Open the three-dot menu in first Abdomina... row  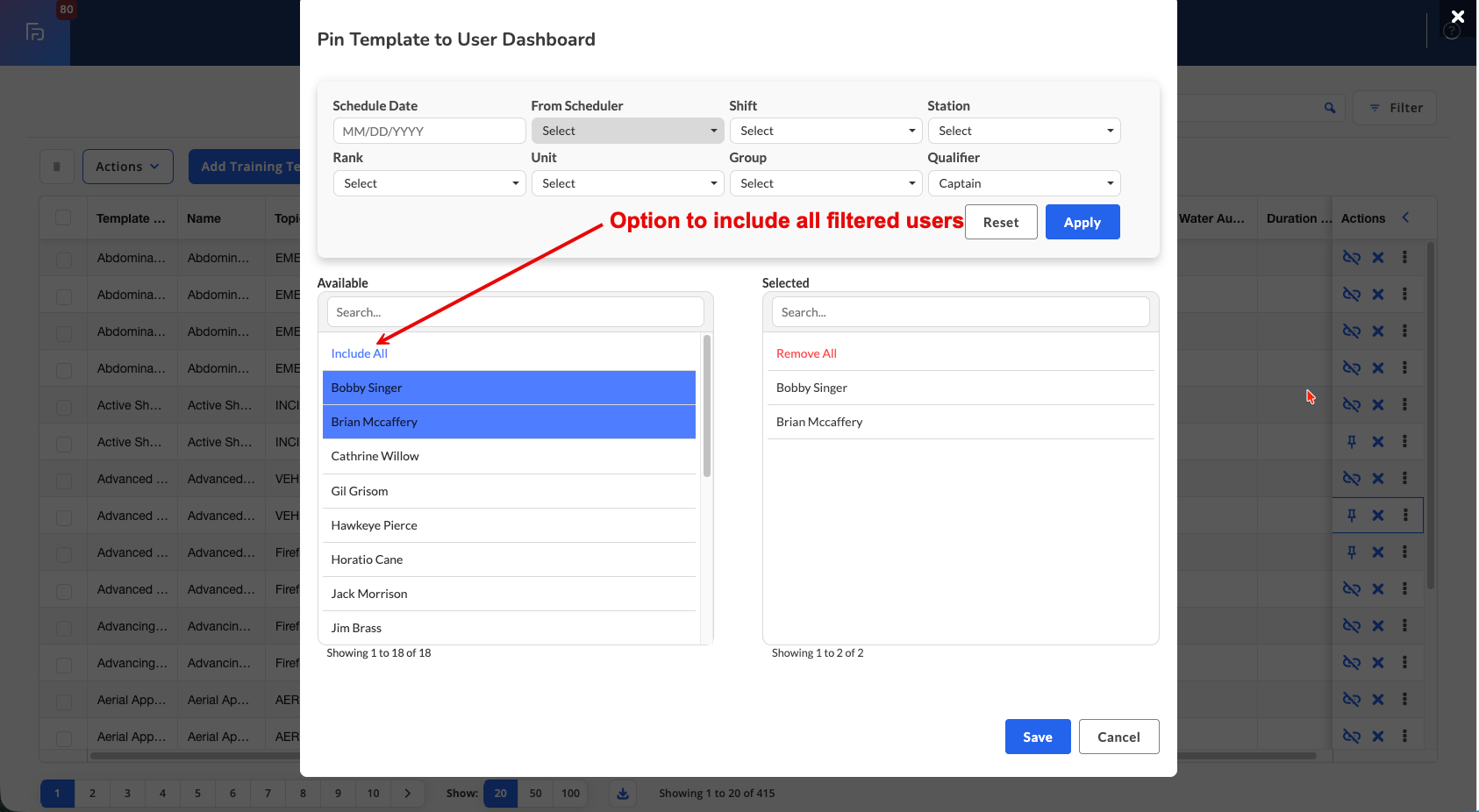pos(1404,258)
